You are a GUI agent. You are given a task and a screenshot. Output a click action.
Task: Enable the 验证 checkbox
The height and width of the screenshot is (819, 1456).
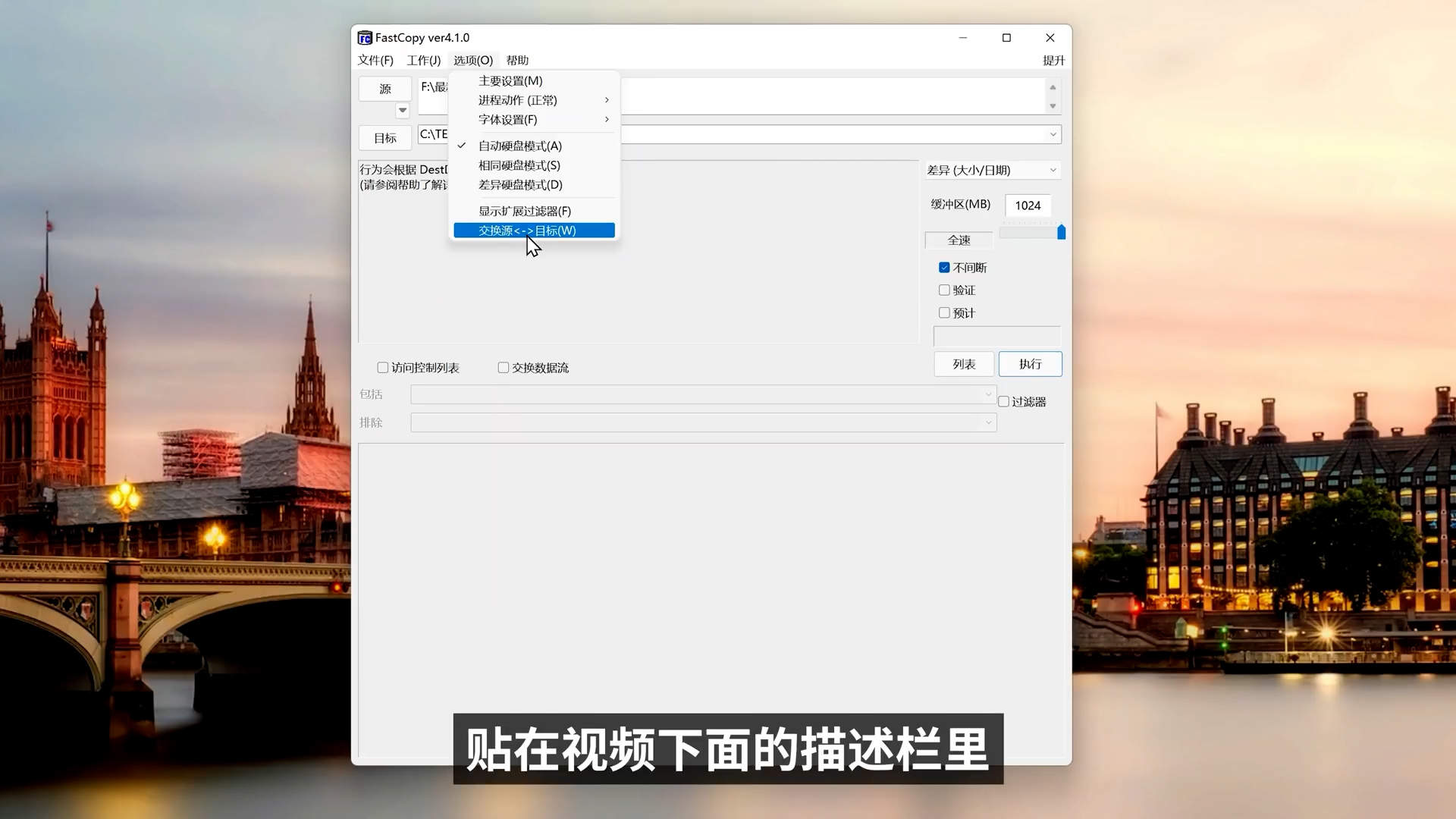pos(944,290)
